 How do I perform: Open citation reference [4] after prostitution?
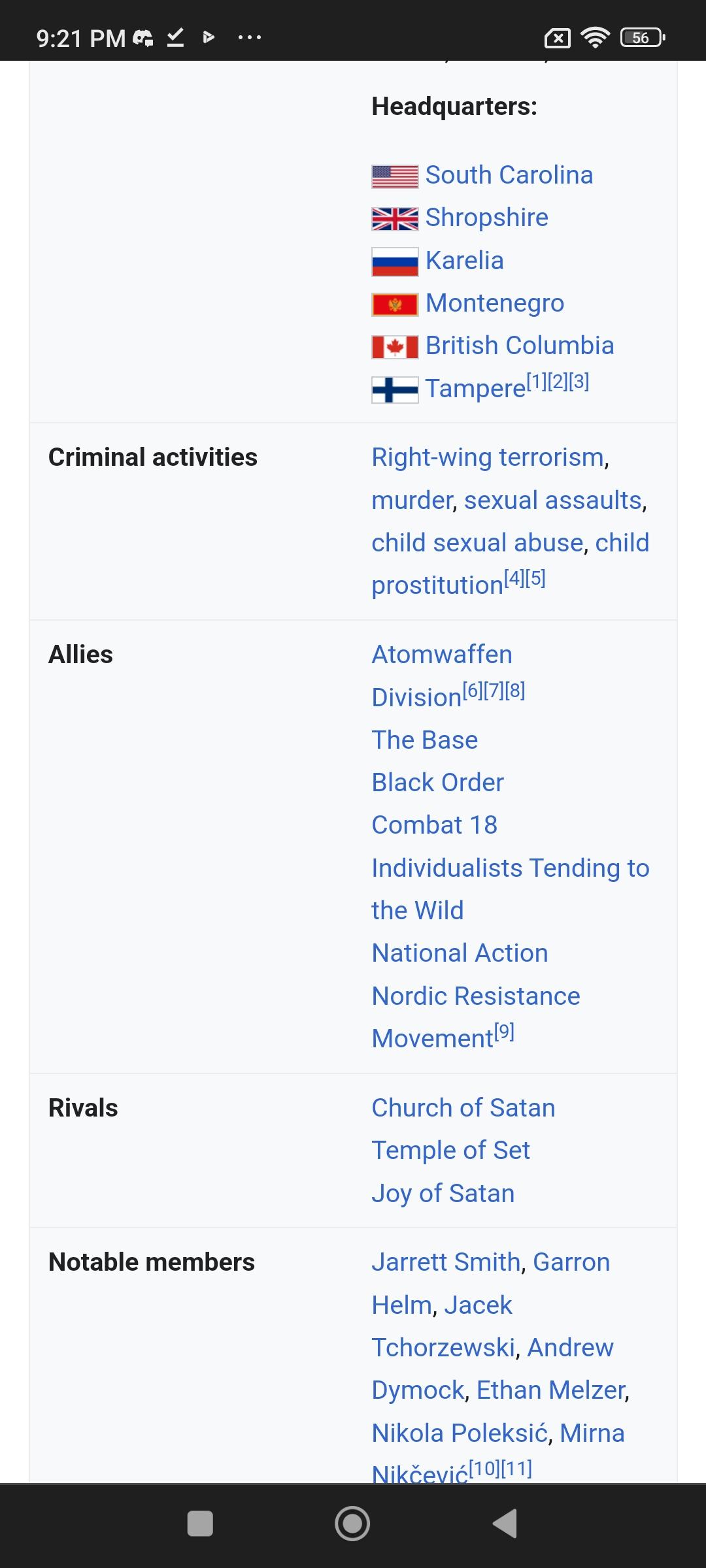[x=514, y=578]
